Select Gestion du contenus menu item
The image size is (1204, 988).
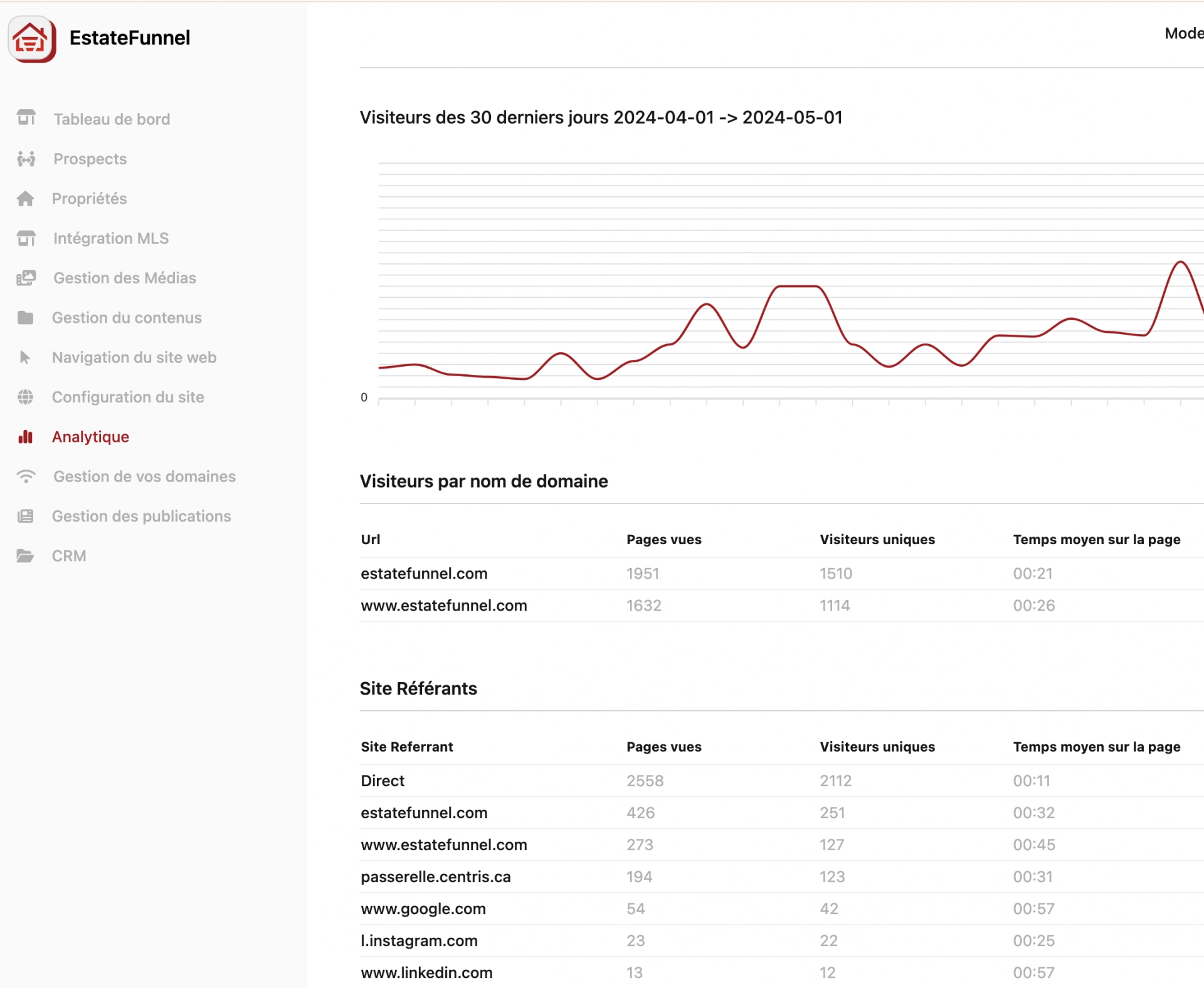pyautogui.click(x=127, y=318)
